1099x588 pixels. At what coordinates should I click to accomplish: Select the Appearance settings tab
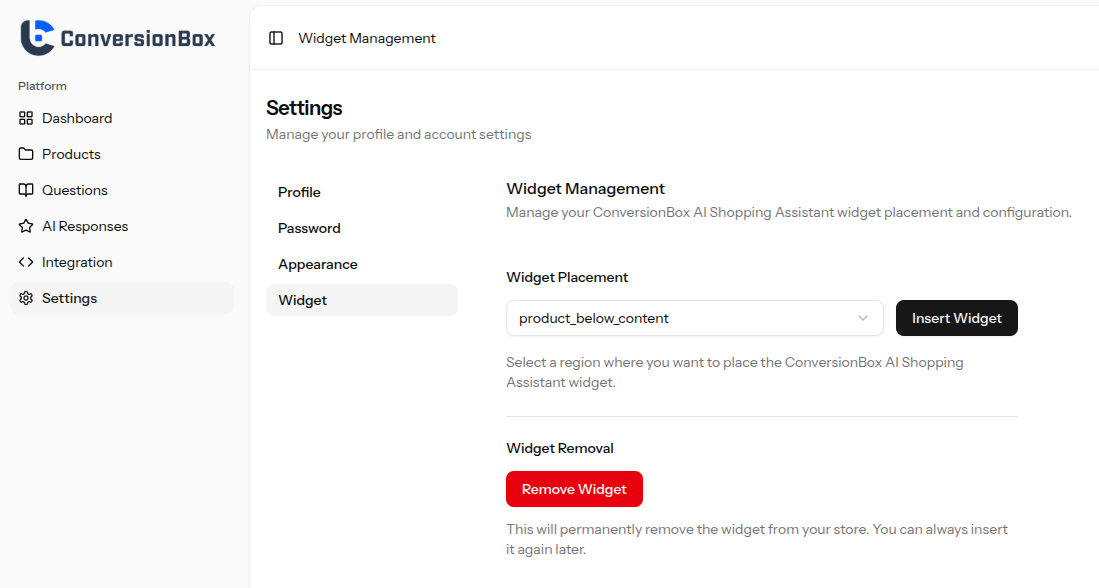point(317,264)
